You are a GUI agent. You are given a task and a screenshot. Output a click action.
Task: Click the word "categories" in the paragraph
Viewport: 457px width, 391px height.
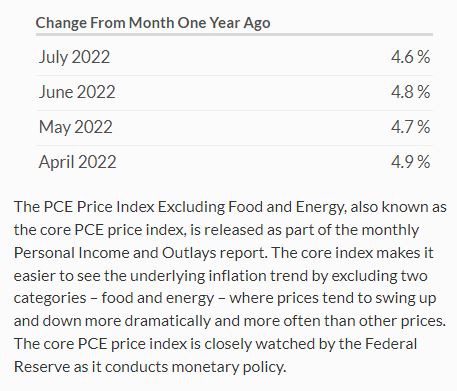click(x=50, y=298)
